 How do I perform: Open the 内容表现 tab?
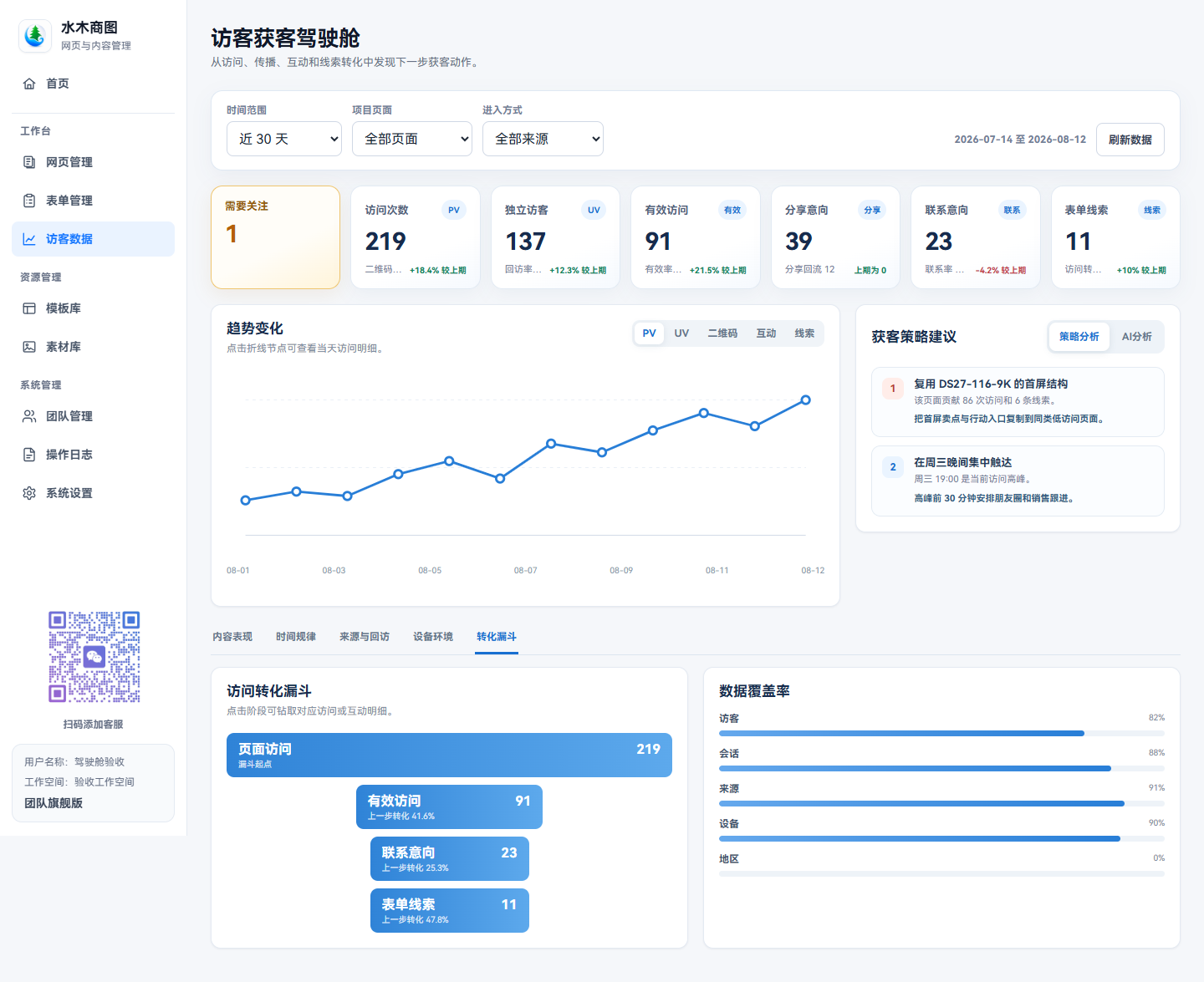232,637
